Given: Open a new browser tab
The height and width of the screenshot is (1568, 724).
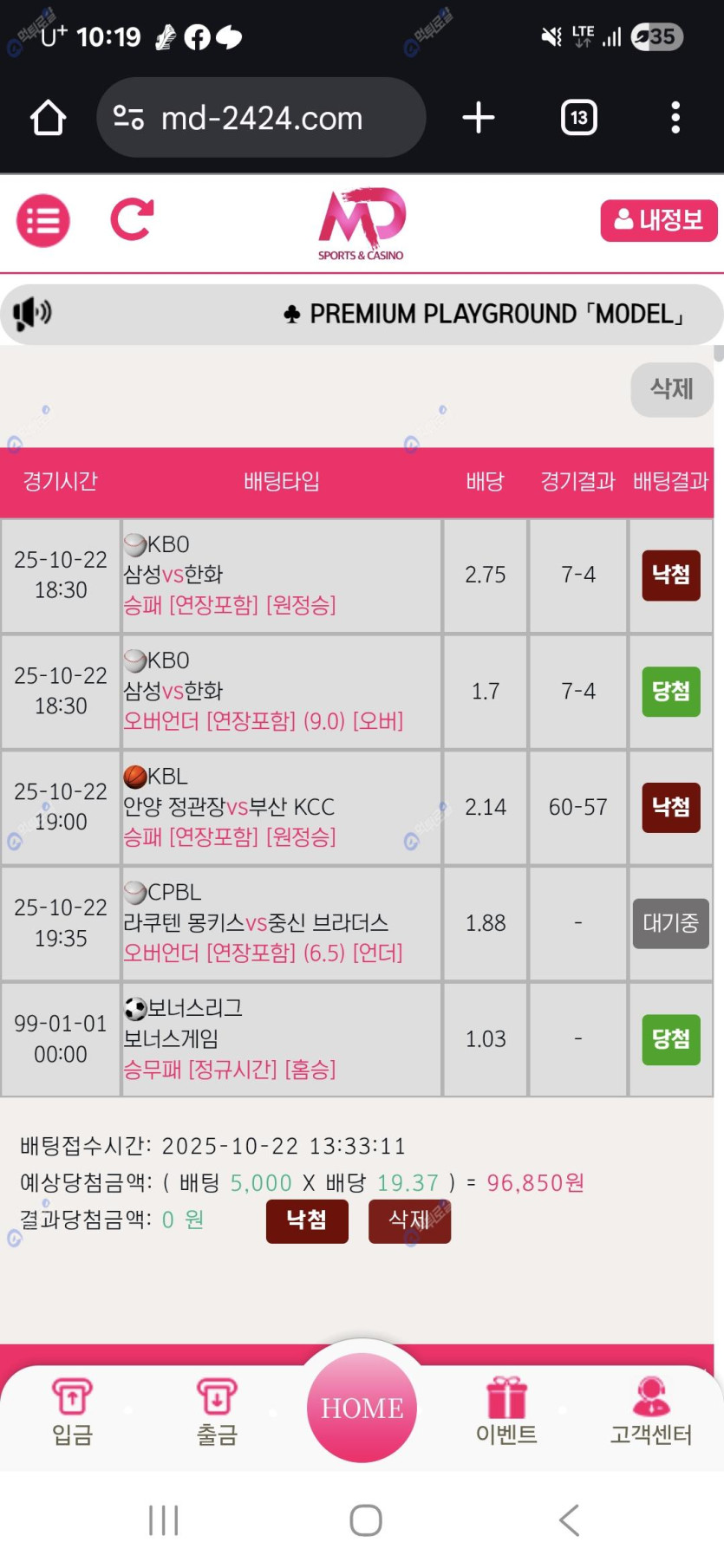Looking at the screenshot, I should 478,118.
